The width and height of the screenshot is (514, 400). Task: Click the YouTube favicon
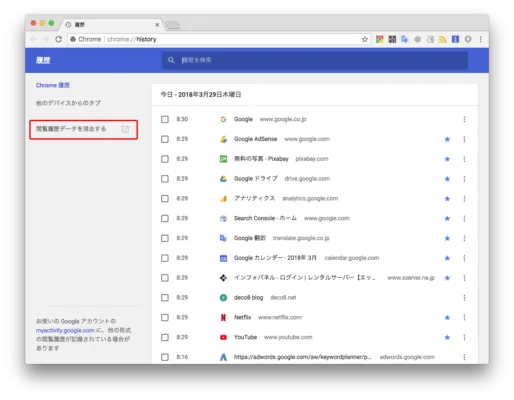223,337
